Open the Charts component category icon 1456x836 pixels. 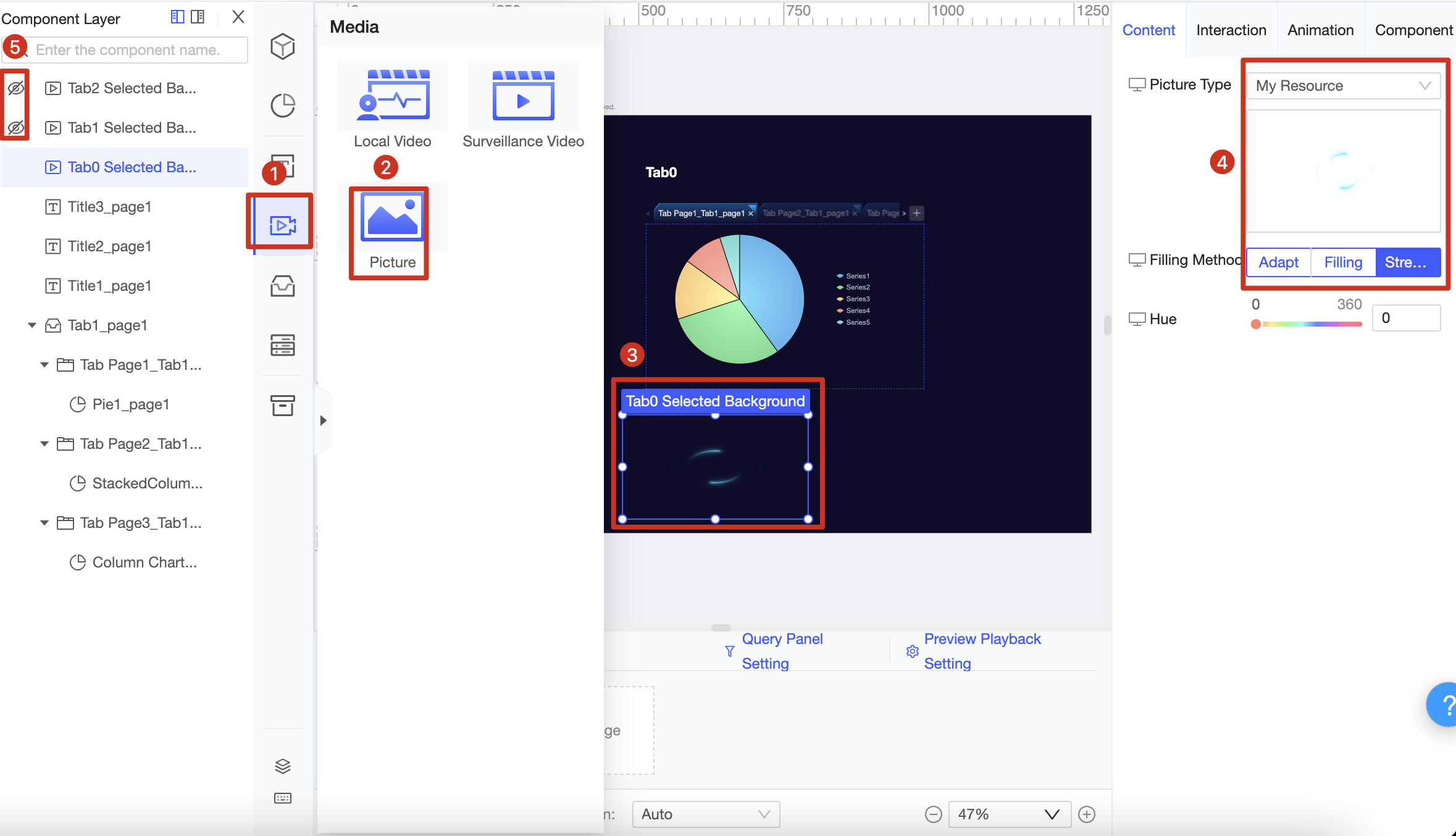click(282, 106)
